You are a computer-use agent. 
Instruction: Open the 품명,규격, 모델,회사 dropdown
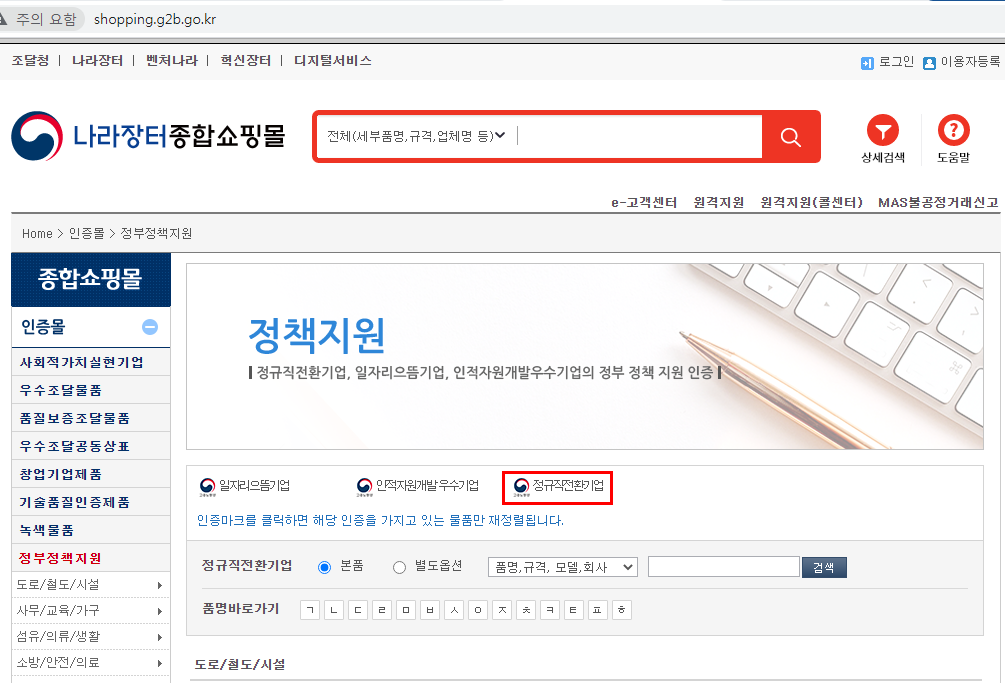[563, 567]
